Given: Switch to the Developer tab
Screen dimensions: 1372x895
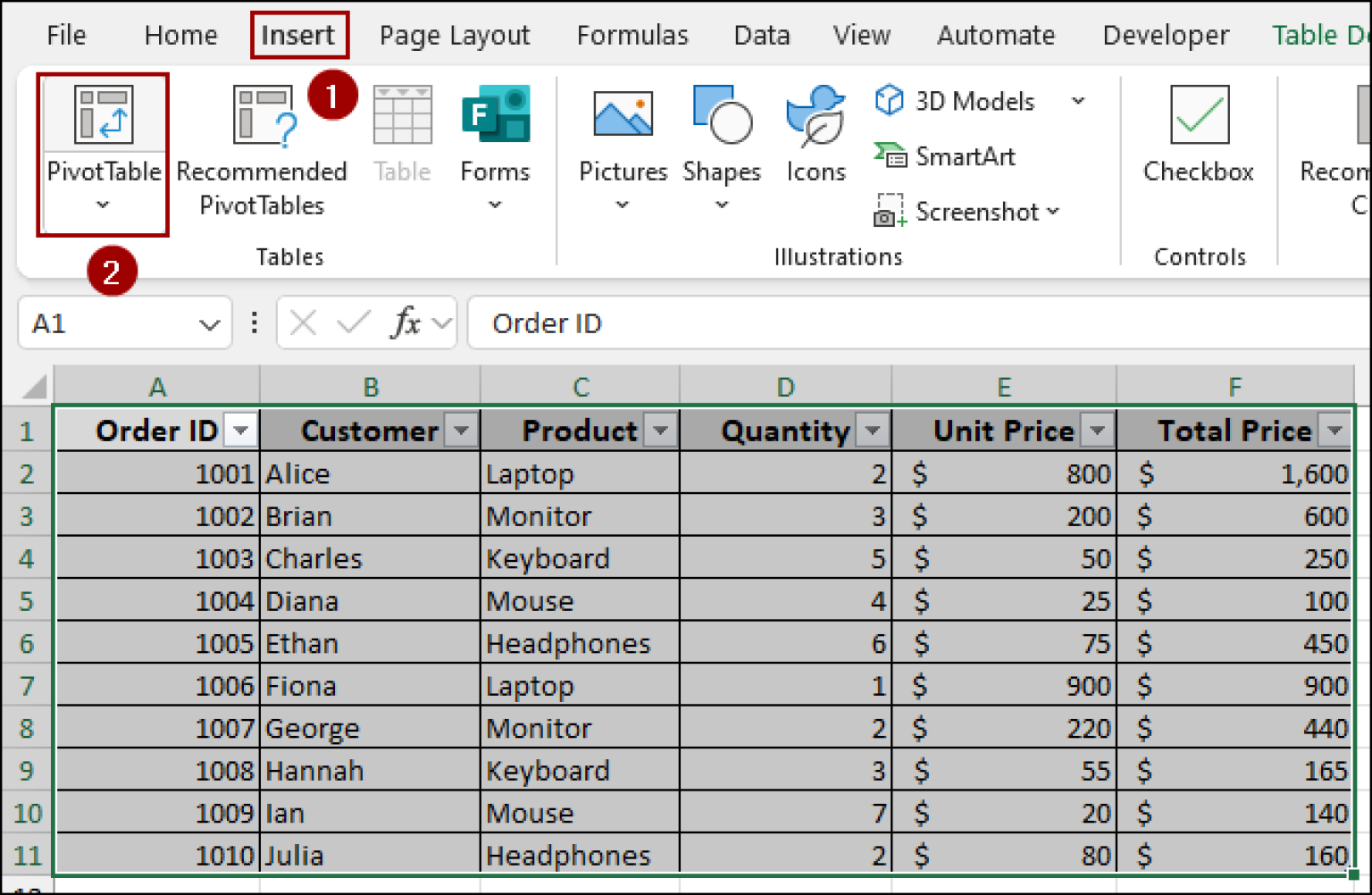Looking at the screenshot, I should [1165, 35].
